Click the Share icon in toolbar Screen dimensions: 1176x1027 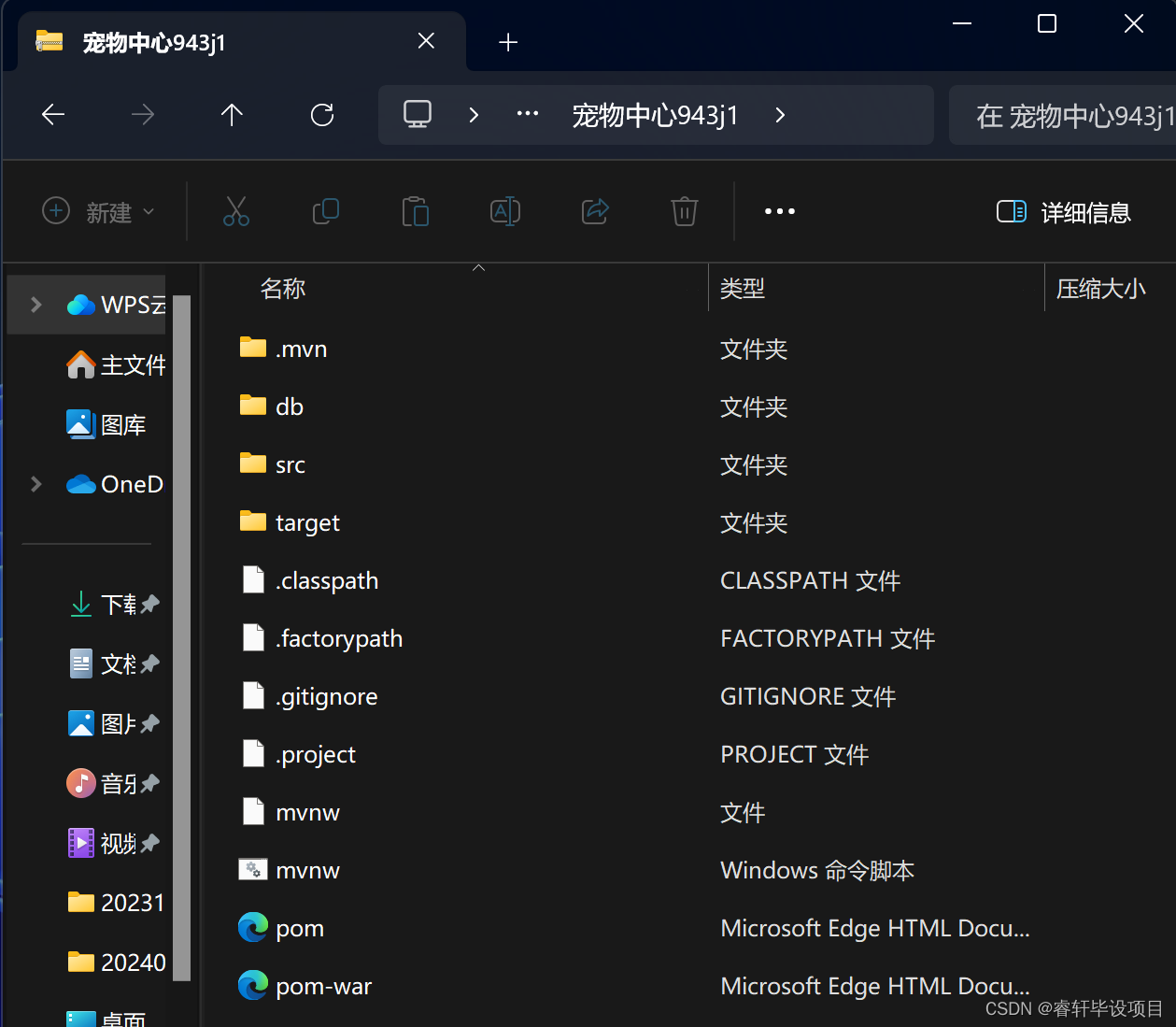pos(595,211)
